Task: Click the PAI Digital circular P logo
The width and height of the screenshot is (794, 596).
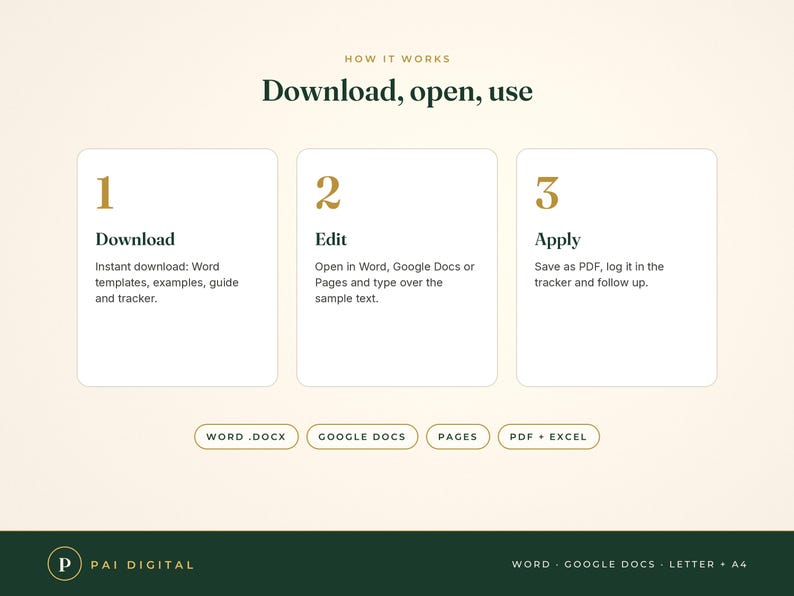Action: click(x=64, y=564)
